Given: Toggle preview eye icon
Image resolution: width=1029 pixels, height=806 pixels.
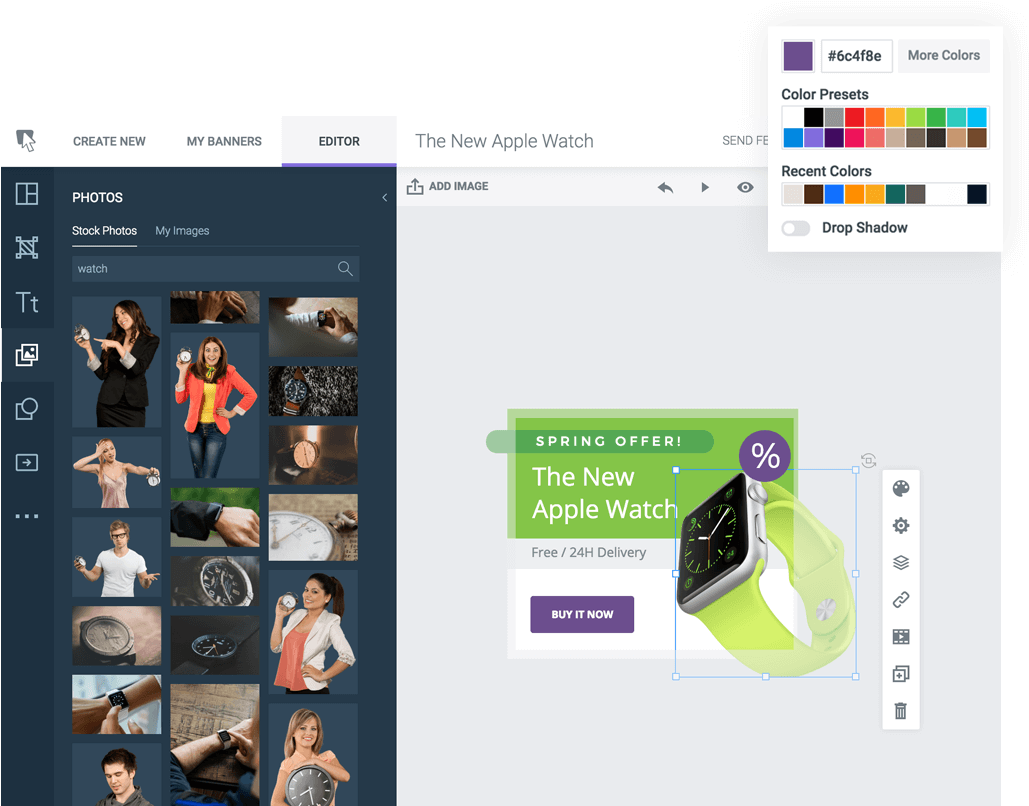Looking at the screenshot, I should 745,188.
